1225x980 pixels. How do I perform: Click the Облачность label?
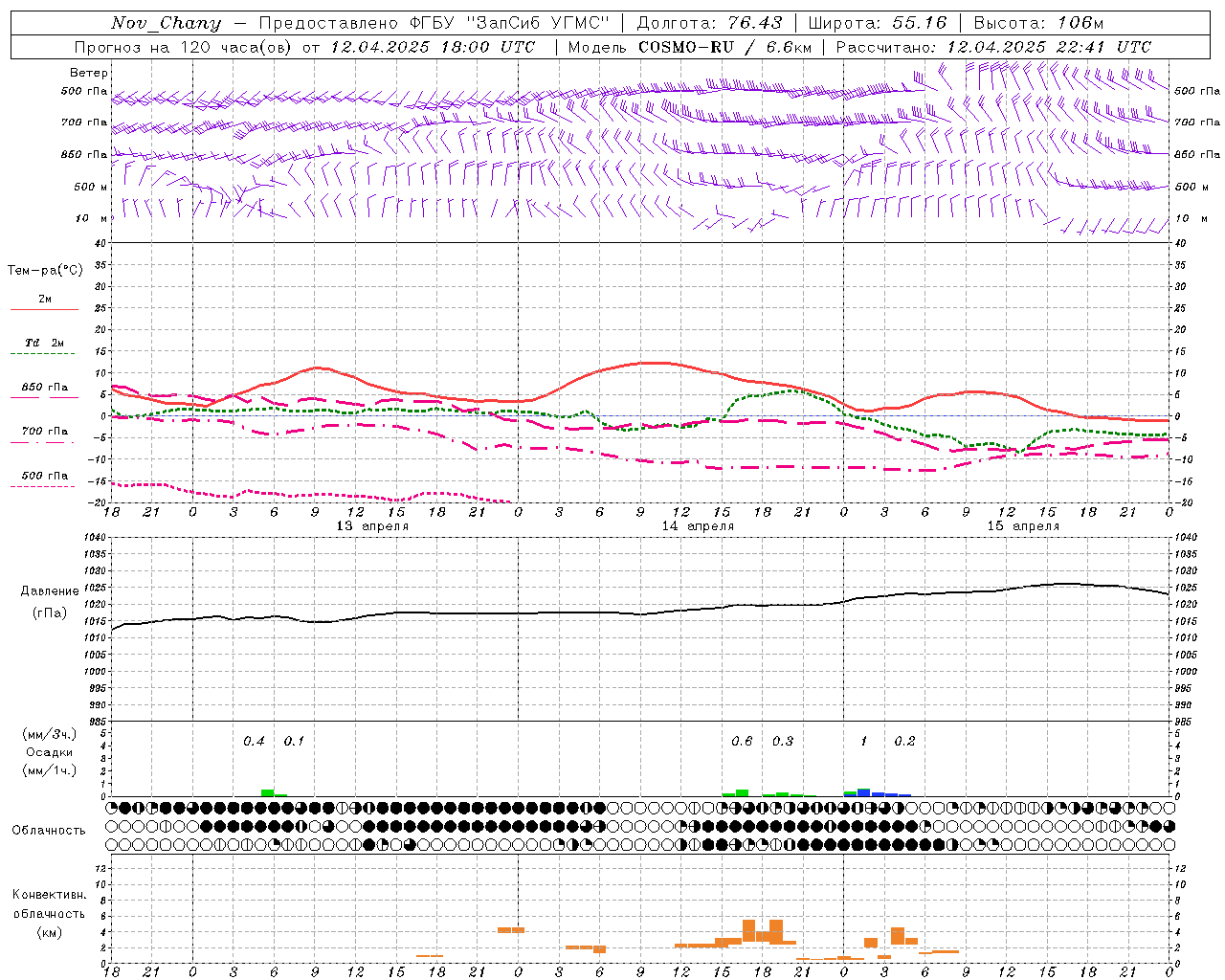(49, 831)
